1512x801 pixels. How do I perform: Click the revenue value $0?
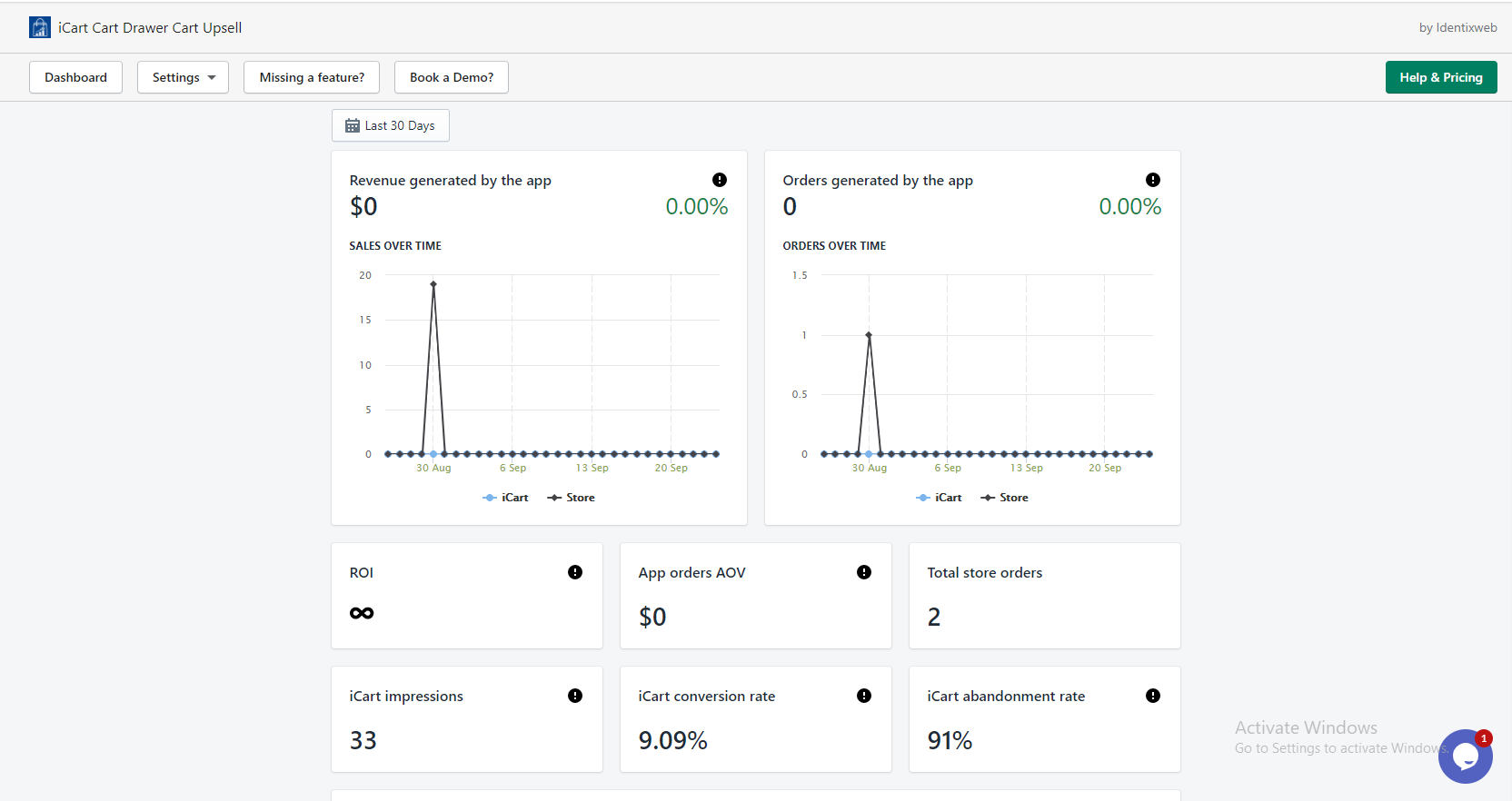tap(363, 207)
